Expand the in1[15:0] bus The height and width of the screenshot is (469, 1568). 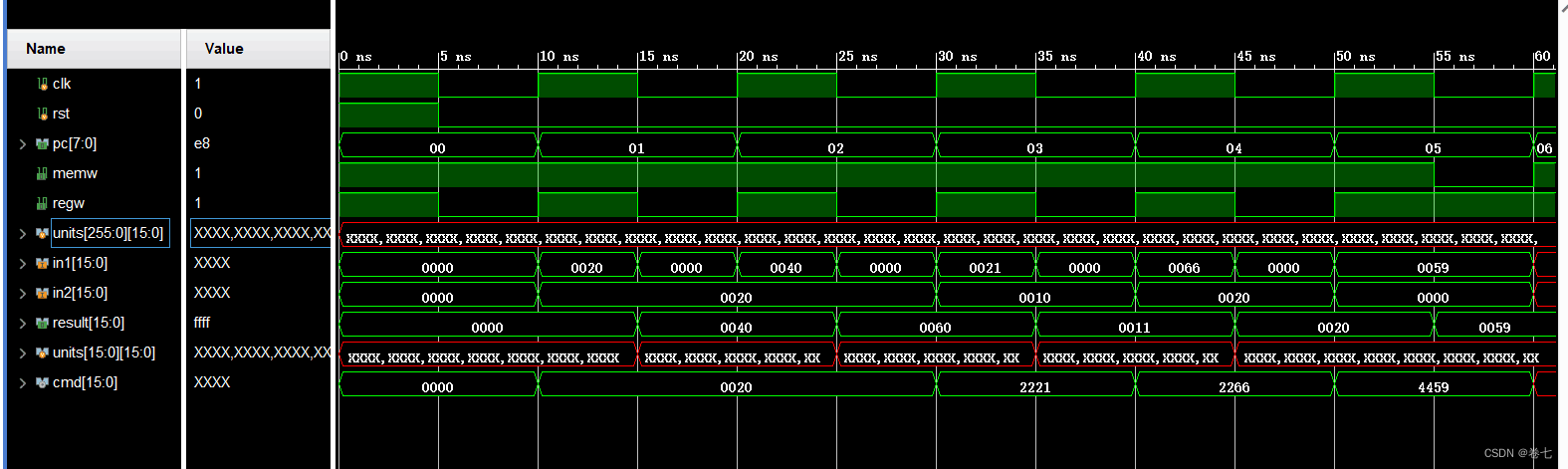(x=23, y=263)
